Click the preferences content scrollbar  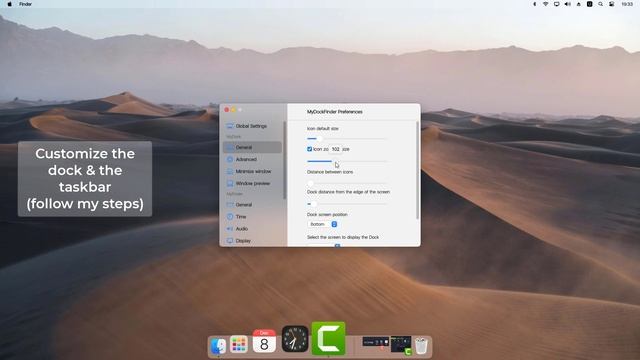tap(417, 170)
